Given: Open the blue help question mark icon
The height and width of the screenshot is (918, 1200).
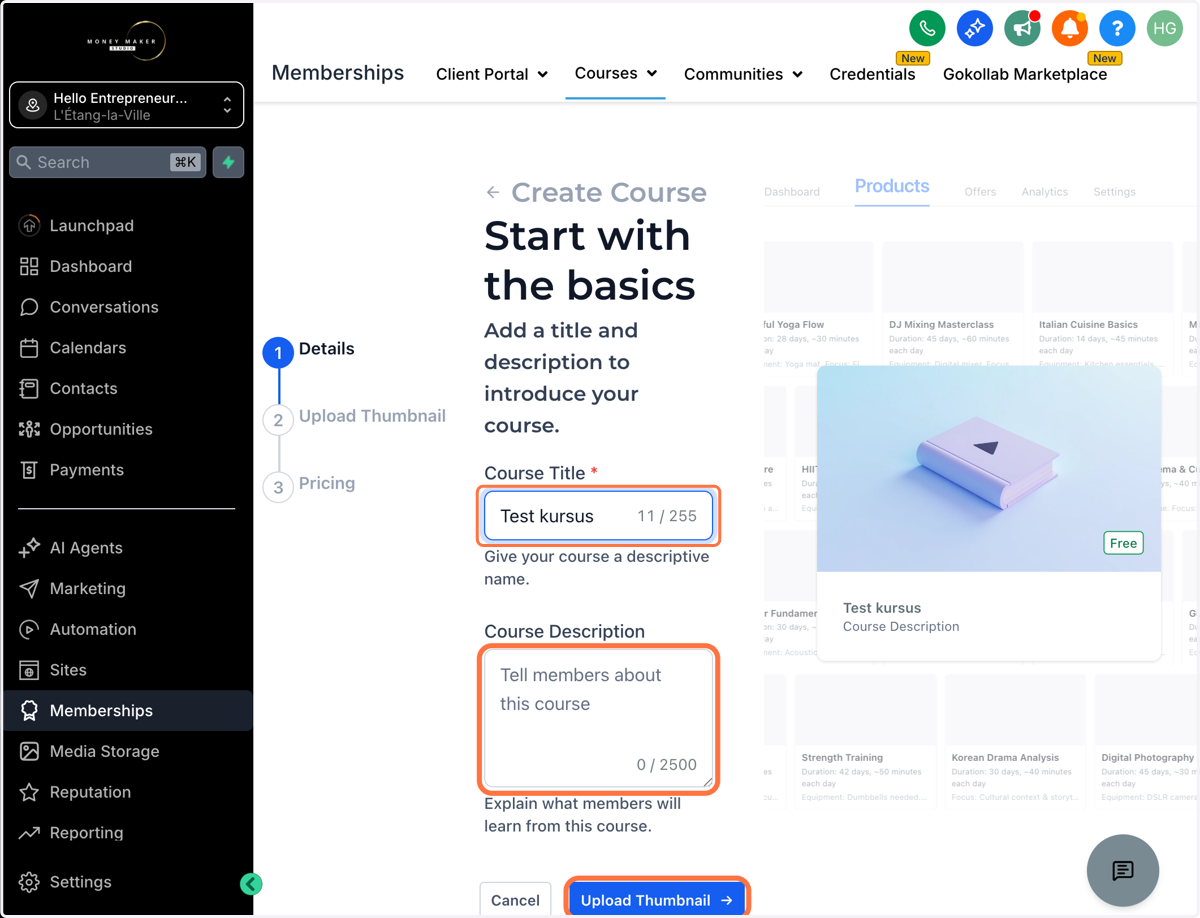Looking at the screenshot, I should 1117,28.
